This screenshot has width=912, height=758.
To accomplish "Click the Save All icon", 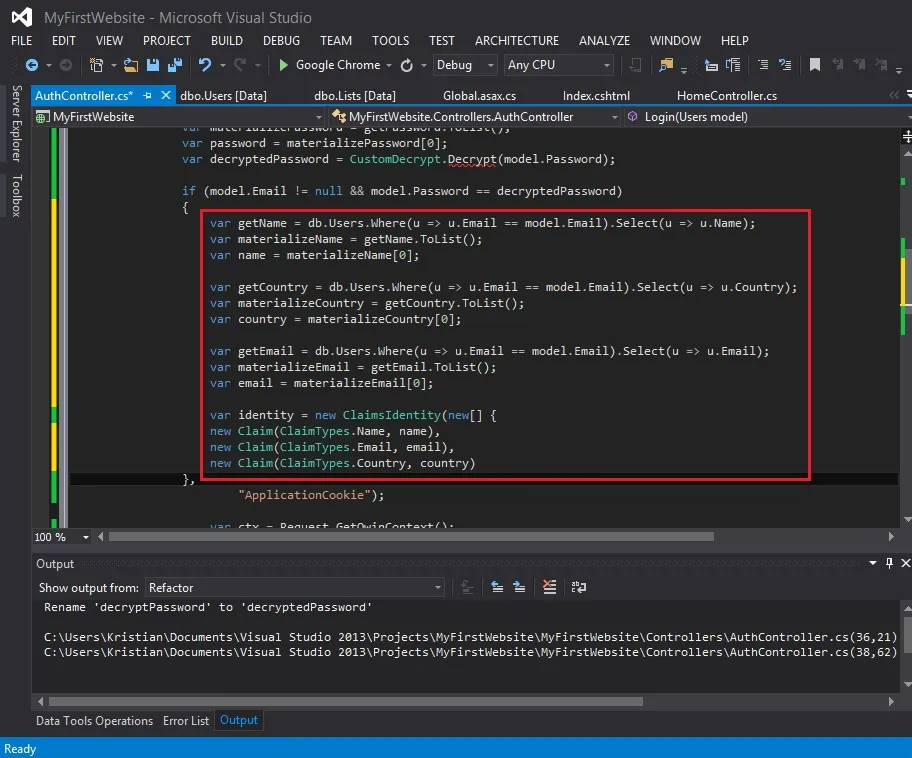I will 175,65.
